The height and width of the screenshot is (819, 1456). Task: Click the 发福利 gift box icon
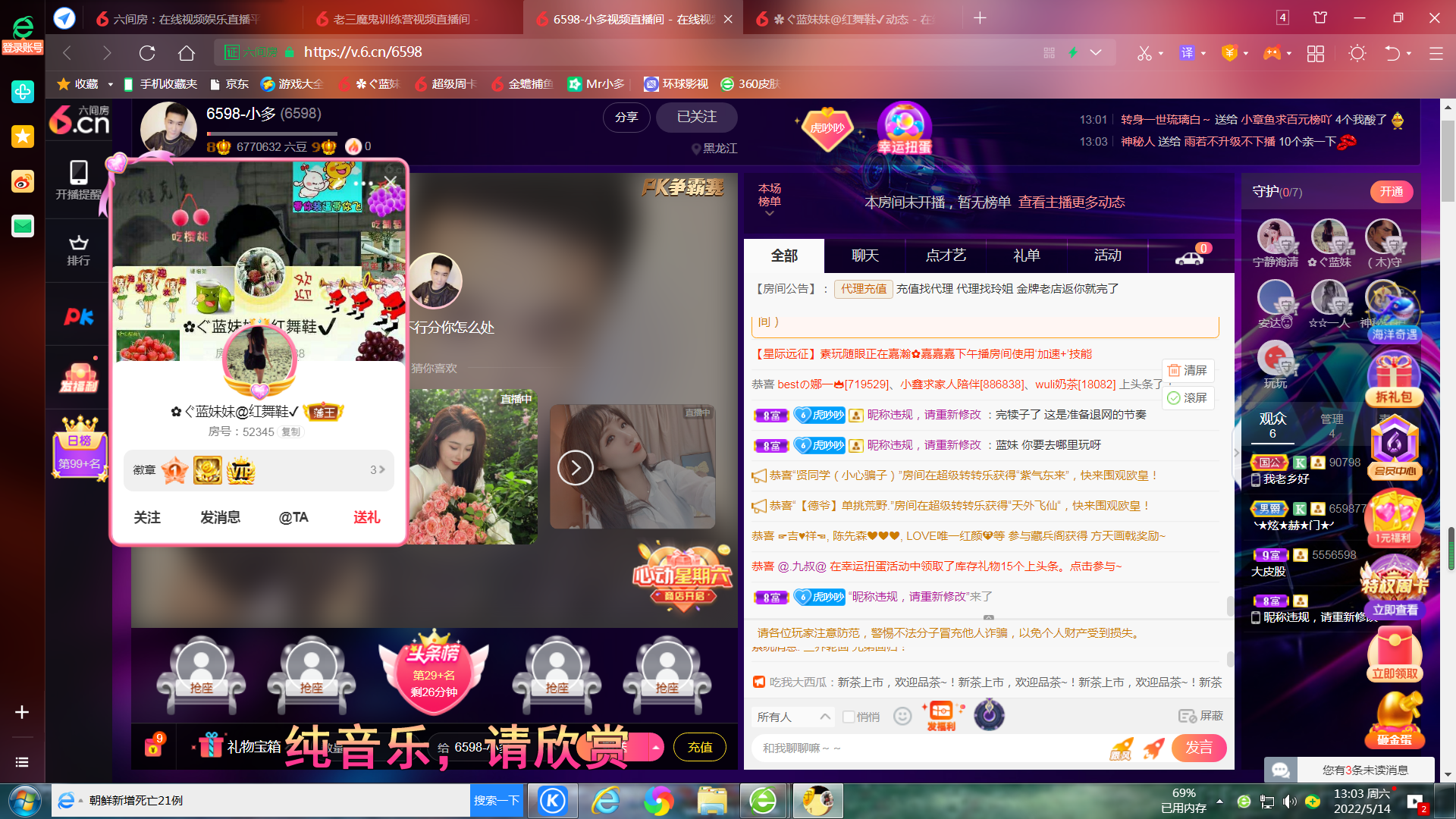click(941, 715)
